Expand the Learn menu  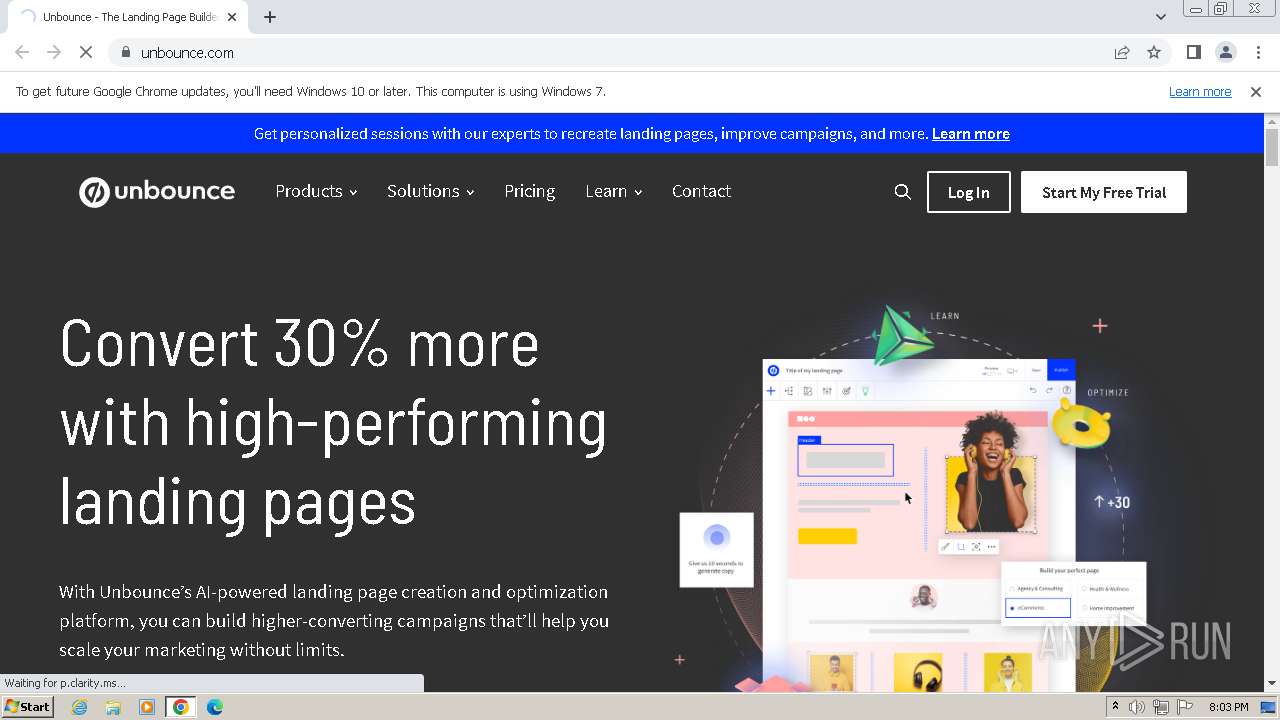613,191
